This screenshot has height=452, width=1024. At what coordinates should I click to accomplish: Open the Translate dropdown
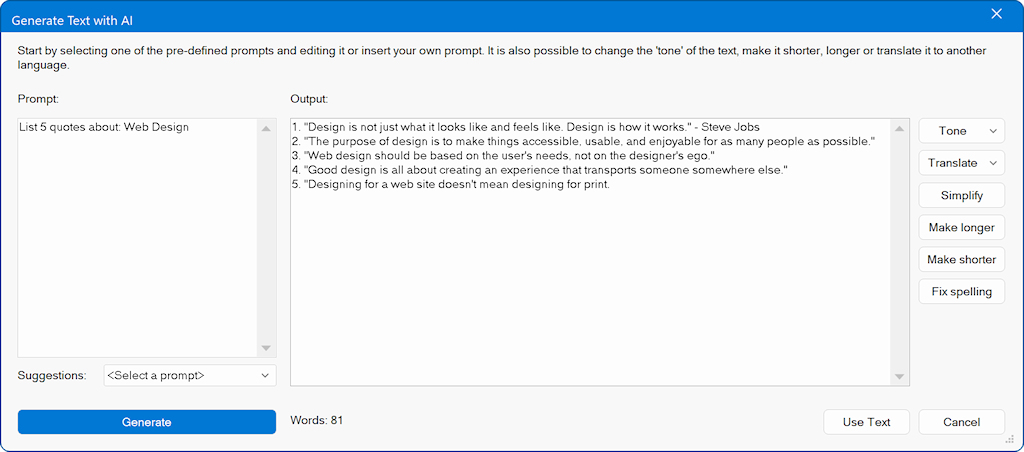tap(961, 163)
